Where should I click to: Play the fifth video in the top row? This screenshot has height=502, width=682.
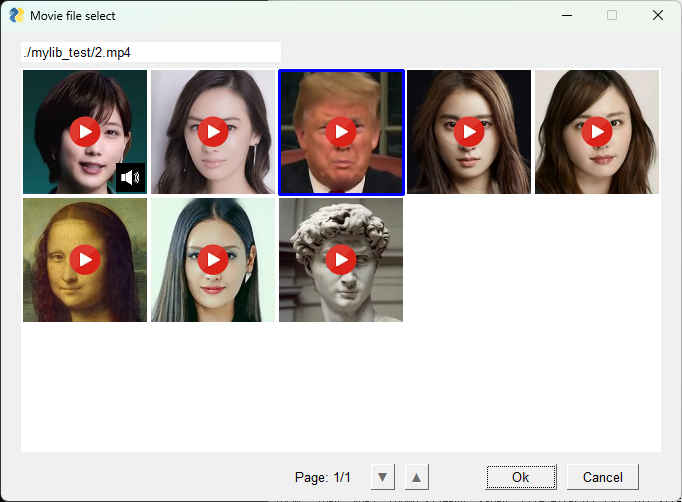tap(597, 131)
